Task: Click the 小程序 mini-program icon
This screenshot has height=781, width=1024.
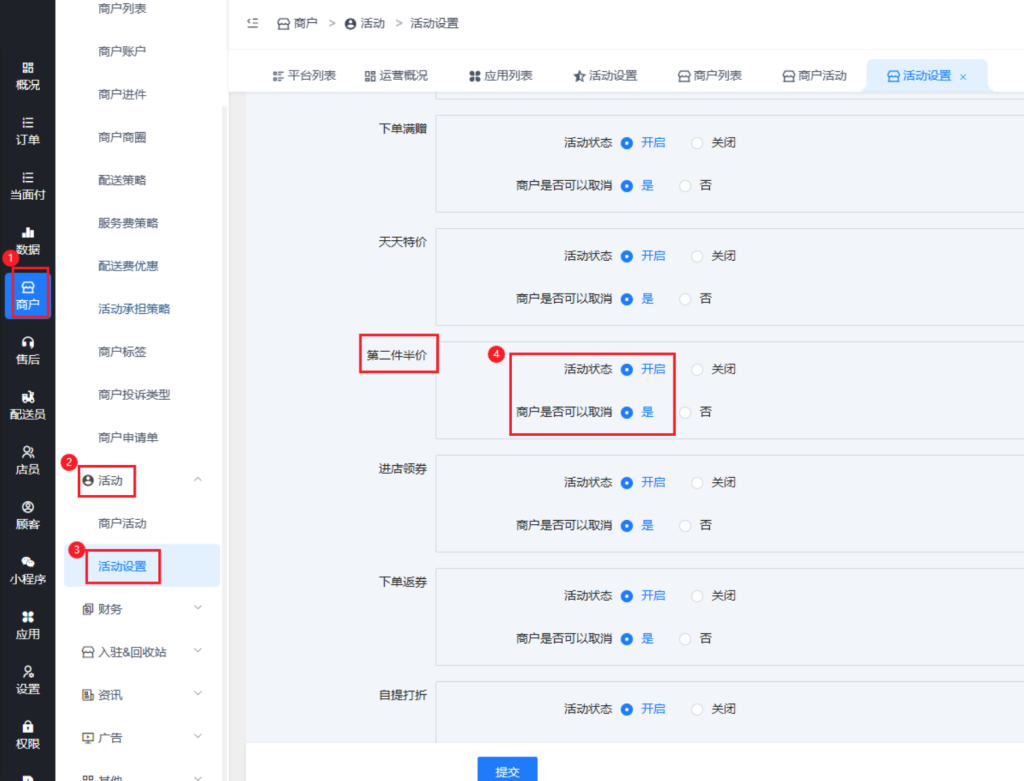Action: (x=28, y=563)
